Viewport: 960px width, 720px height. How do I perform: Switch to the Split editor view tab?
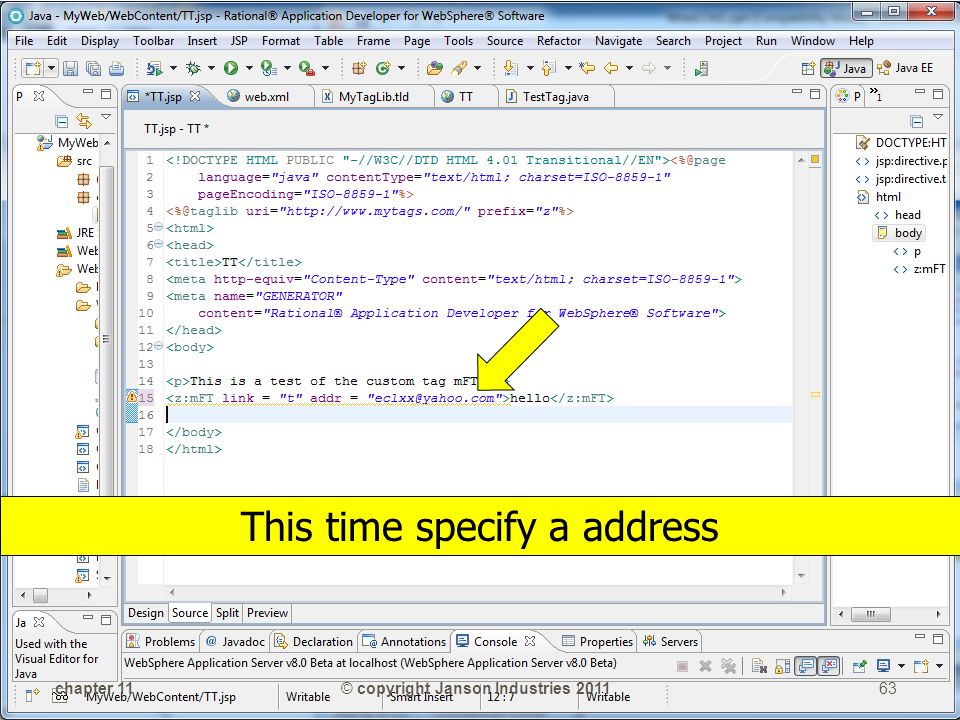click(227, 613)
